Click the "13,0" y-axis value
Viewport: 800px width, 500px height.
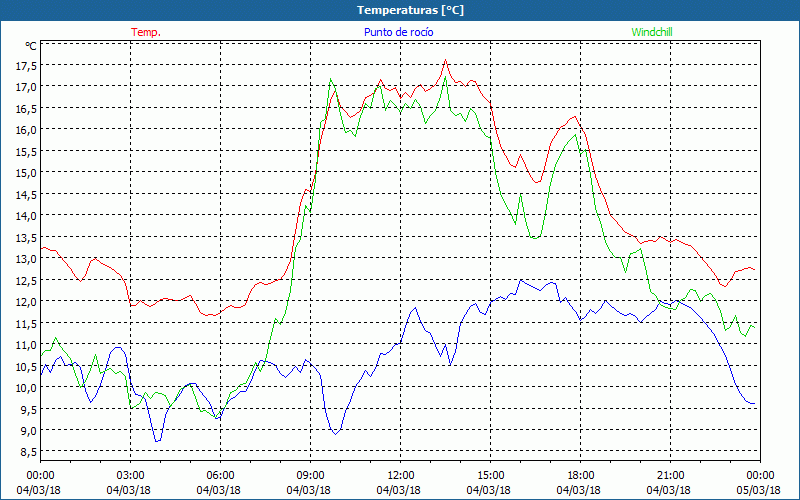(x=26, y=259)
